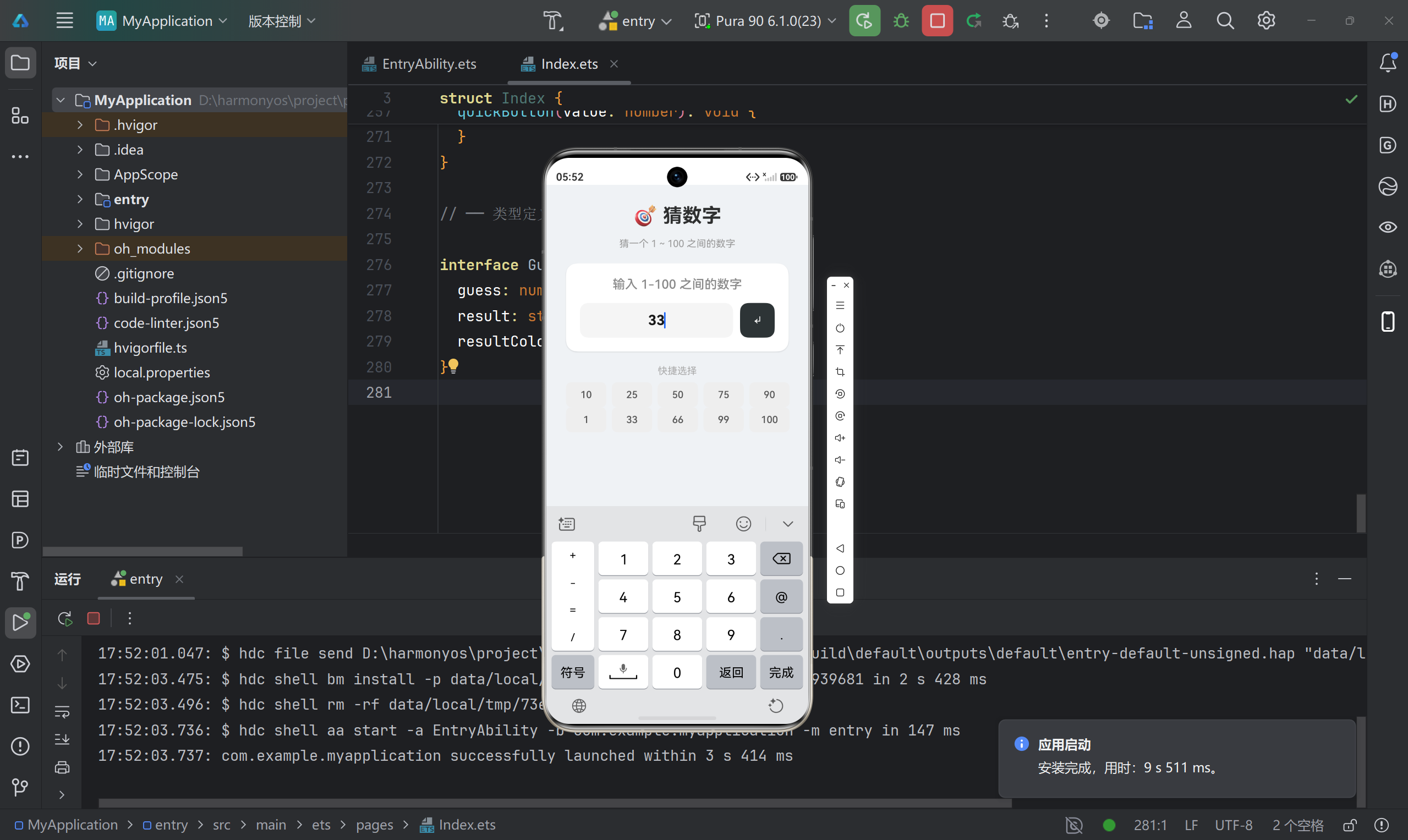Open the Structure tool window icon
This screenshot has width=1408, height=840.
20,116
